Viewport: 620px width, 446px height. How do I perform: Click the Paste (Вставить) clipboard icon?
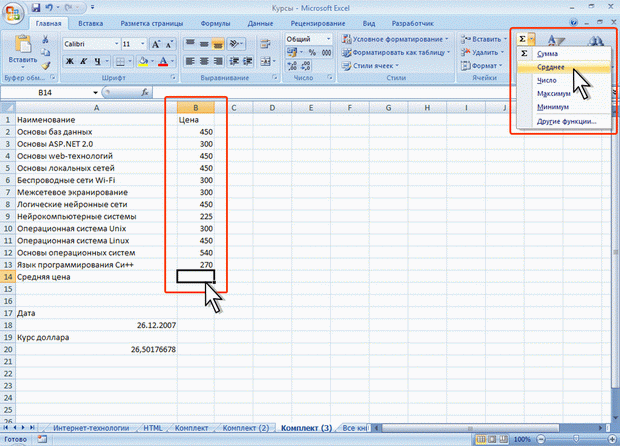[x=20, y=47]
